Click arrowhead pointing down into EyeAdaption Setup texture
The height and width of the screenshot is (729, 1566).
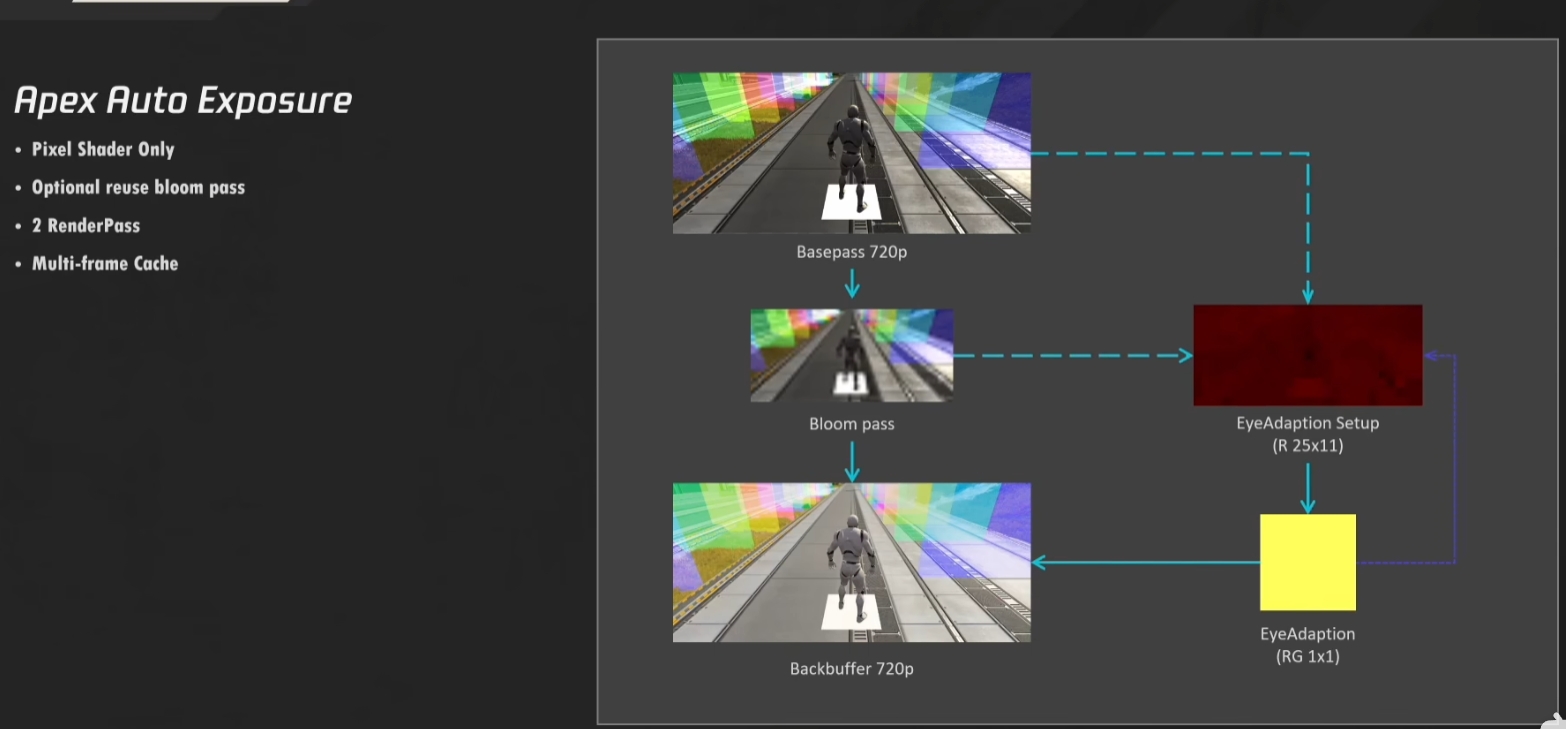pos(1308,295)
